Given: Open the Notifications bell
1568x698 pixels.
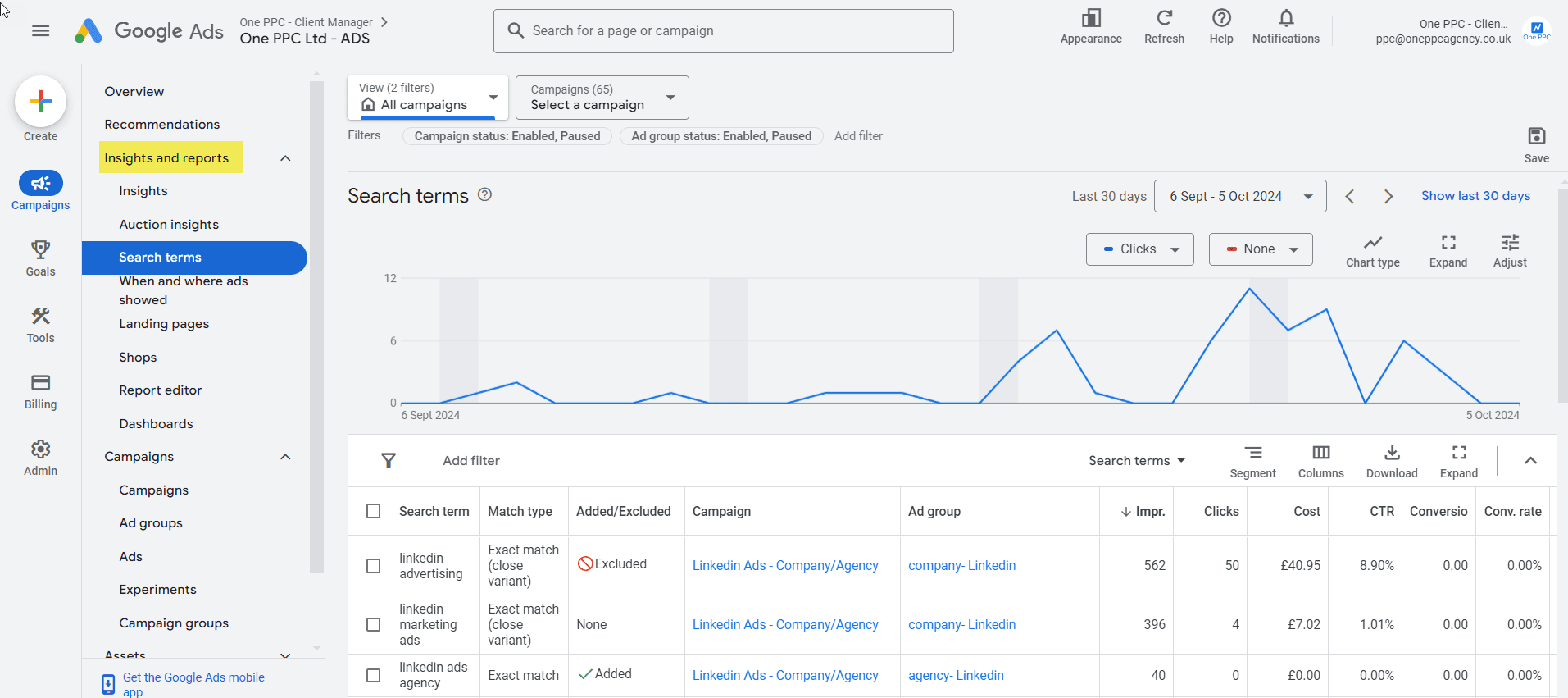Looking at the screenshot, I should 1286,18.
